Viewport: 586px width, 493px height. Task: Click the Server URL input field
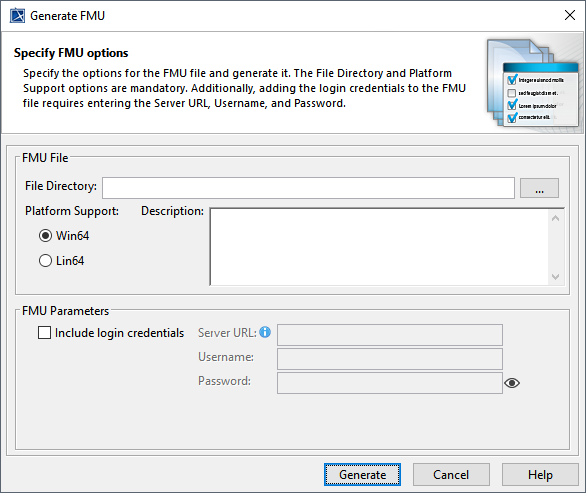click(390, 335)
